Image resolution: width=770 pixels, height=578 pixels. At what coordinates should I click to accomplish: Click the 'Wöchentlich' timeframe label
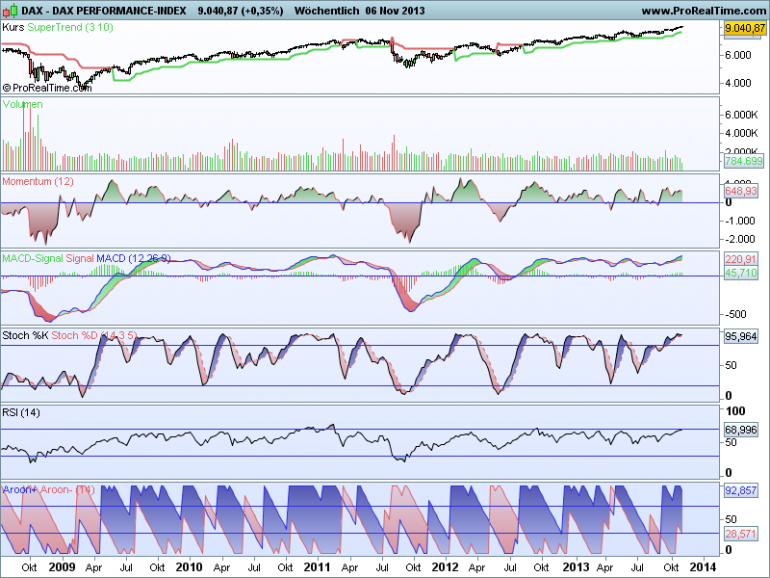pos(327,11)
